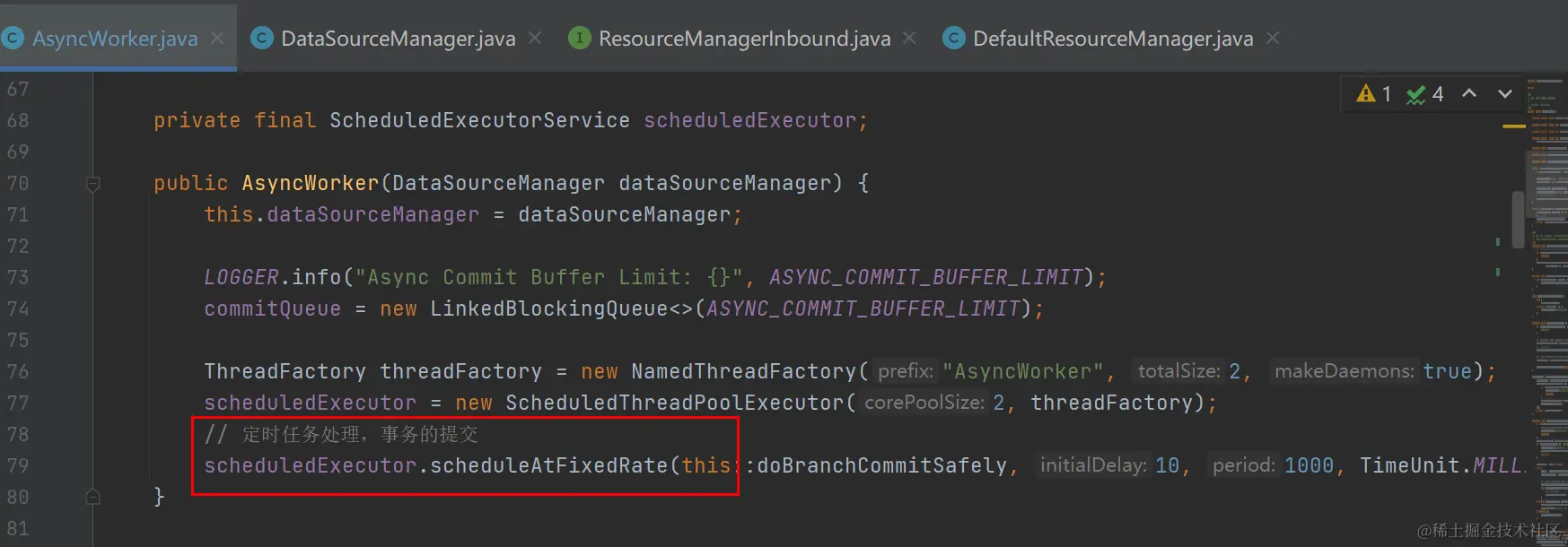Screen dimensions: 1568x547
Task: Click the corePoolSize: parameter hint
Action: [924, 403]
